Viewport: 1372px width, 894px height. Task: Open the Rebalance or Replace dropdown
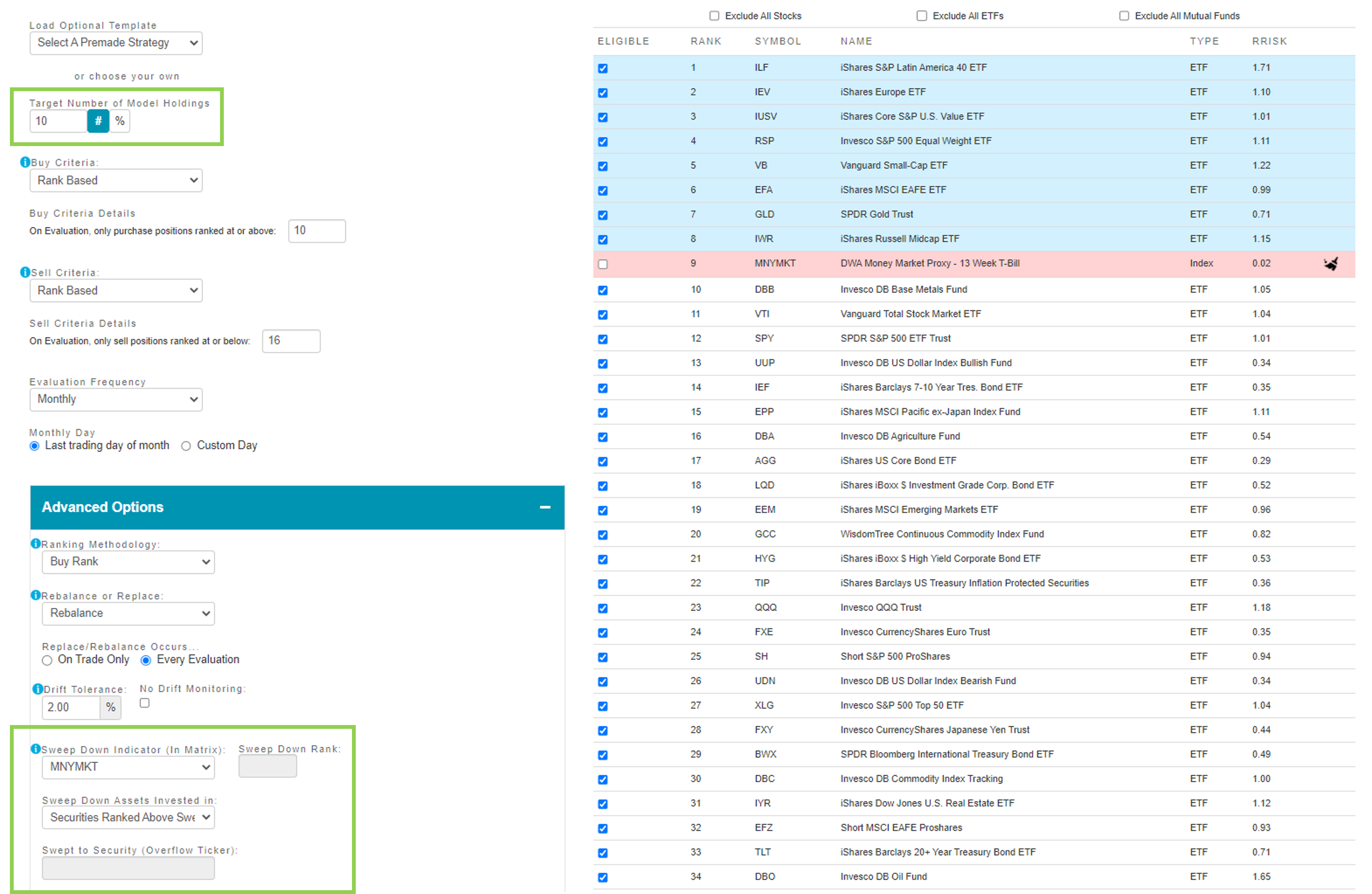point(128,613)
